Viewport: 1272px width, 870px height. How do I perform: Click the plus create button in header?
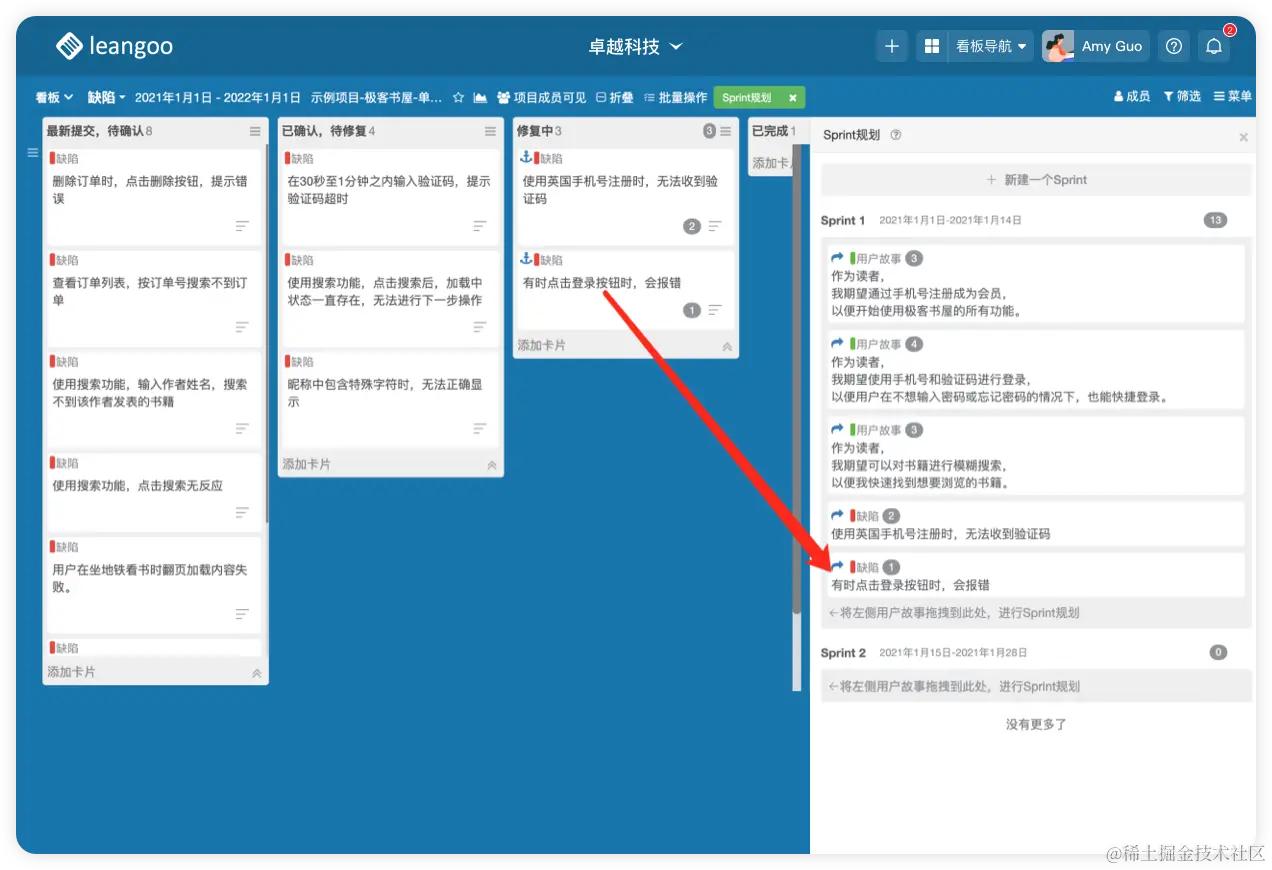(892, 46)
